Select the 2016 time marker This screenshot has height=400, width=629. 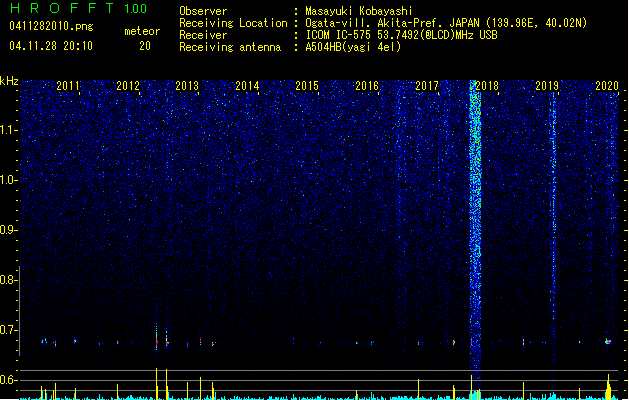[x=367, y=86]
